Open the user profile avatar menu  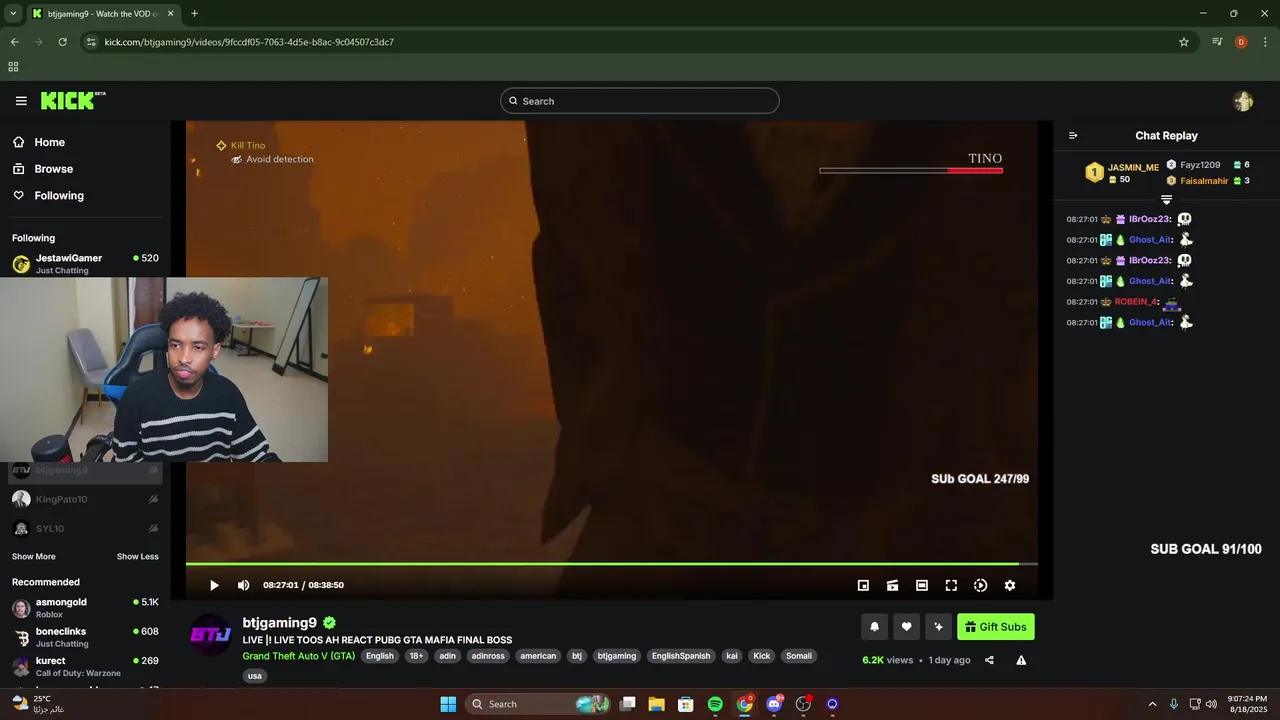click(x=1243, y=101)
